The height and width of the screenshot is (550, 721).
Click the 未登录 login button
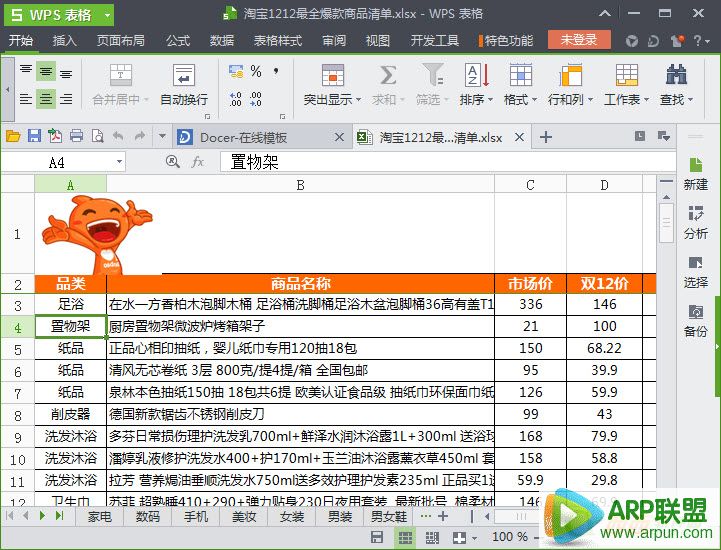pyautogui.click(x=579, y=40)
